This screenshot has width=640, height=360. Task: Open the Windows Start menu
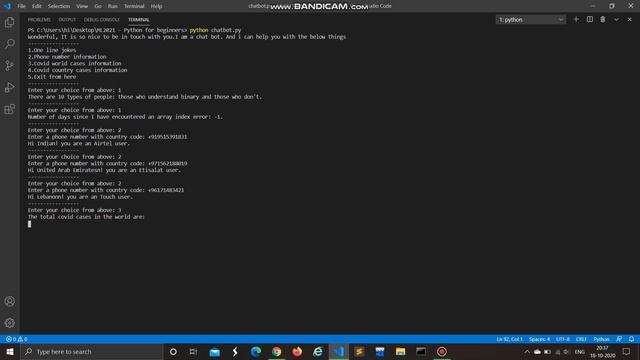[10, 351]
